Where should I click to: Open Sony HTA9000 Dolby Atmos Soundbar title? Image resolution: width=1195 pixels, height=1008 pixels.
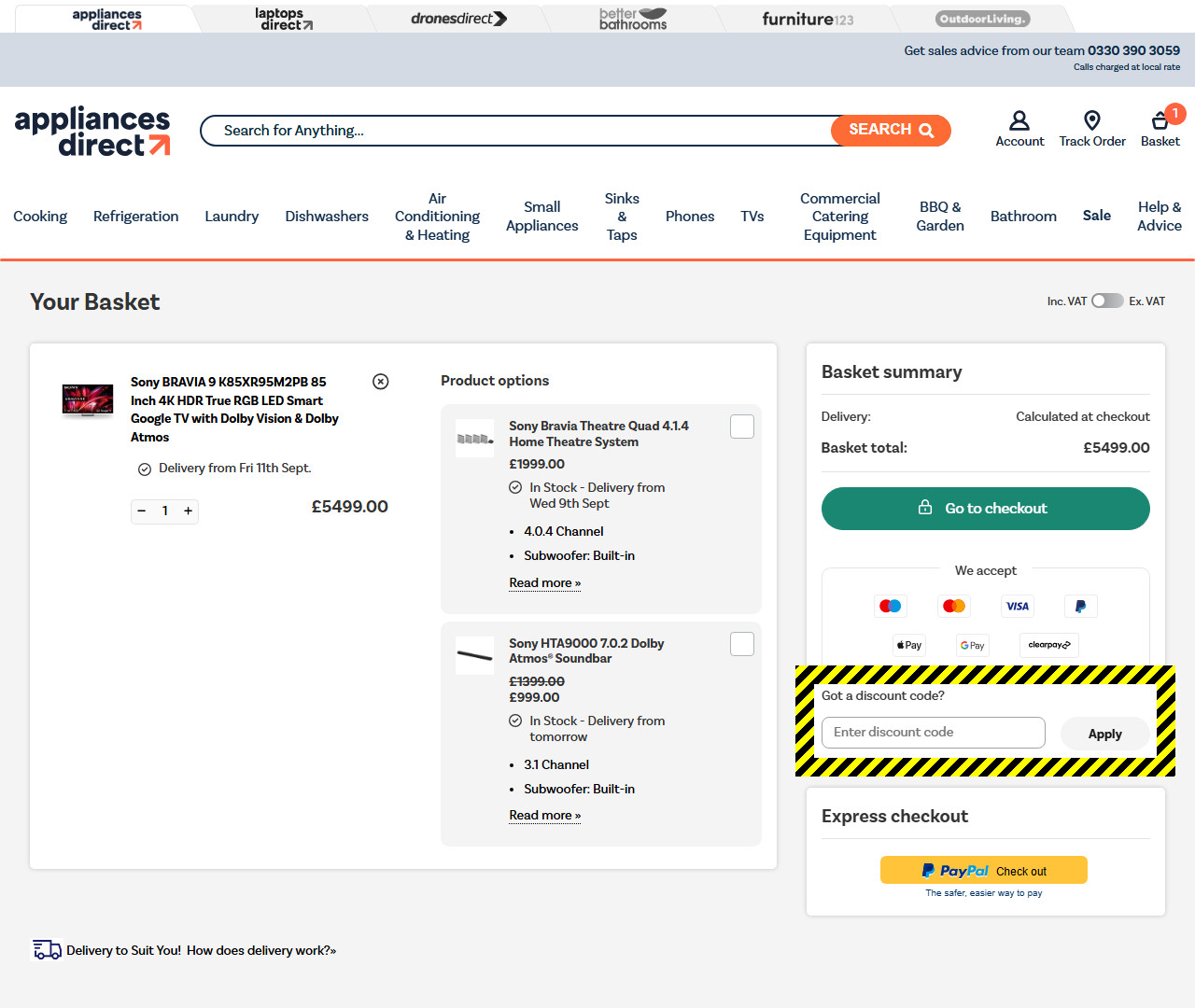(x=586, y=651)
